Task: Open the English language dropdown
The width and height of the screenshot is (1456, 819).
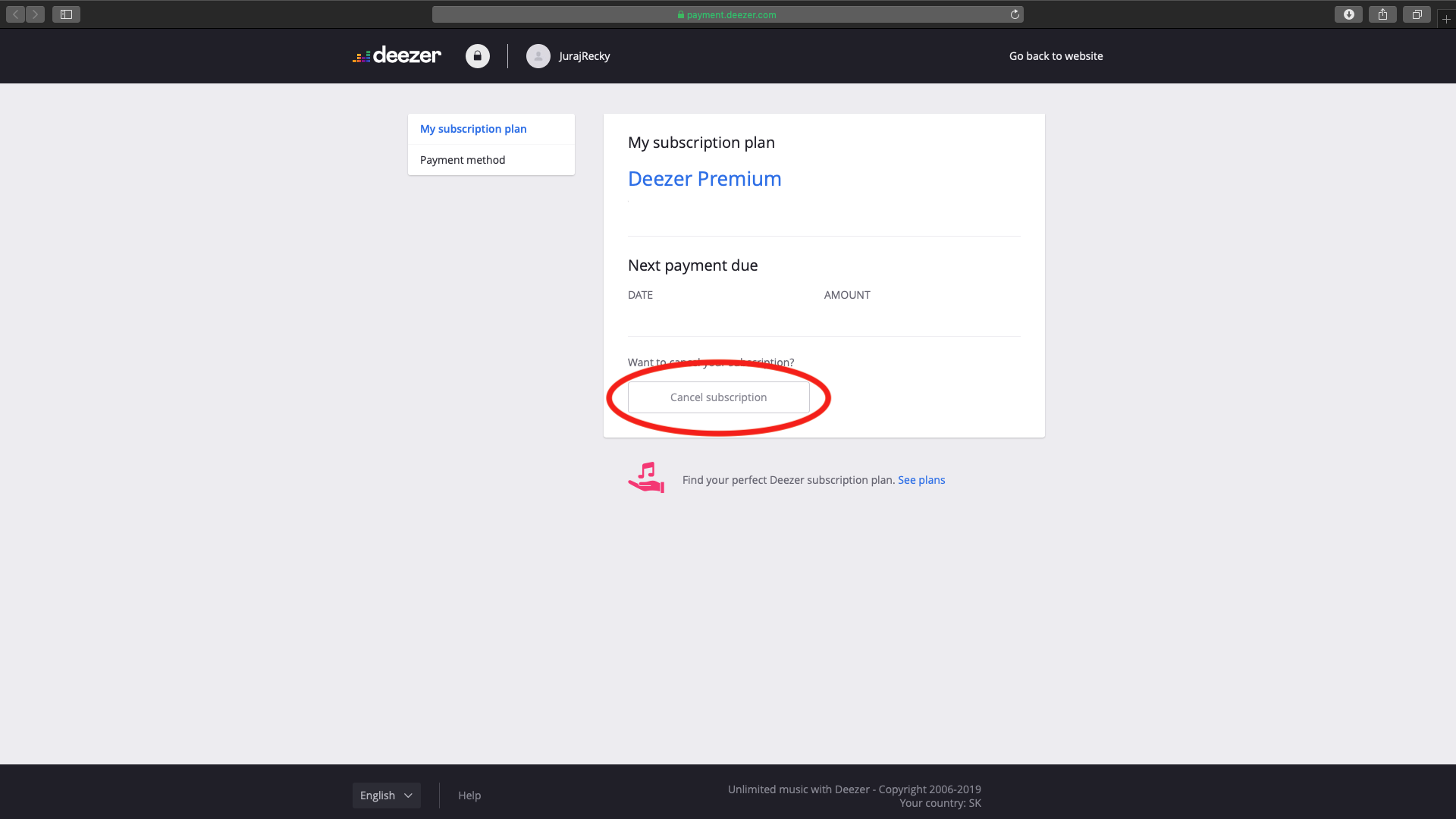Action: 387,795
